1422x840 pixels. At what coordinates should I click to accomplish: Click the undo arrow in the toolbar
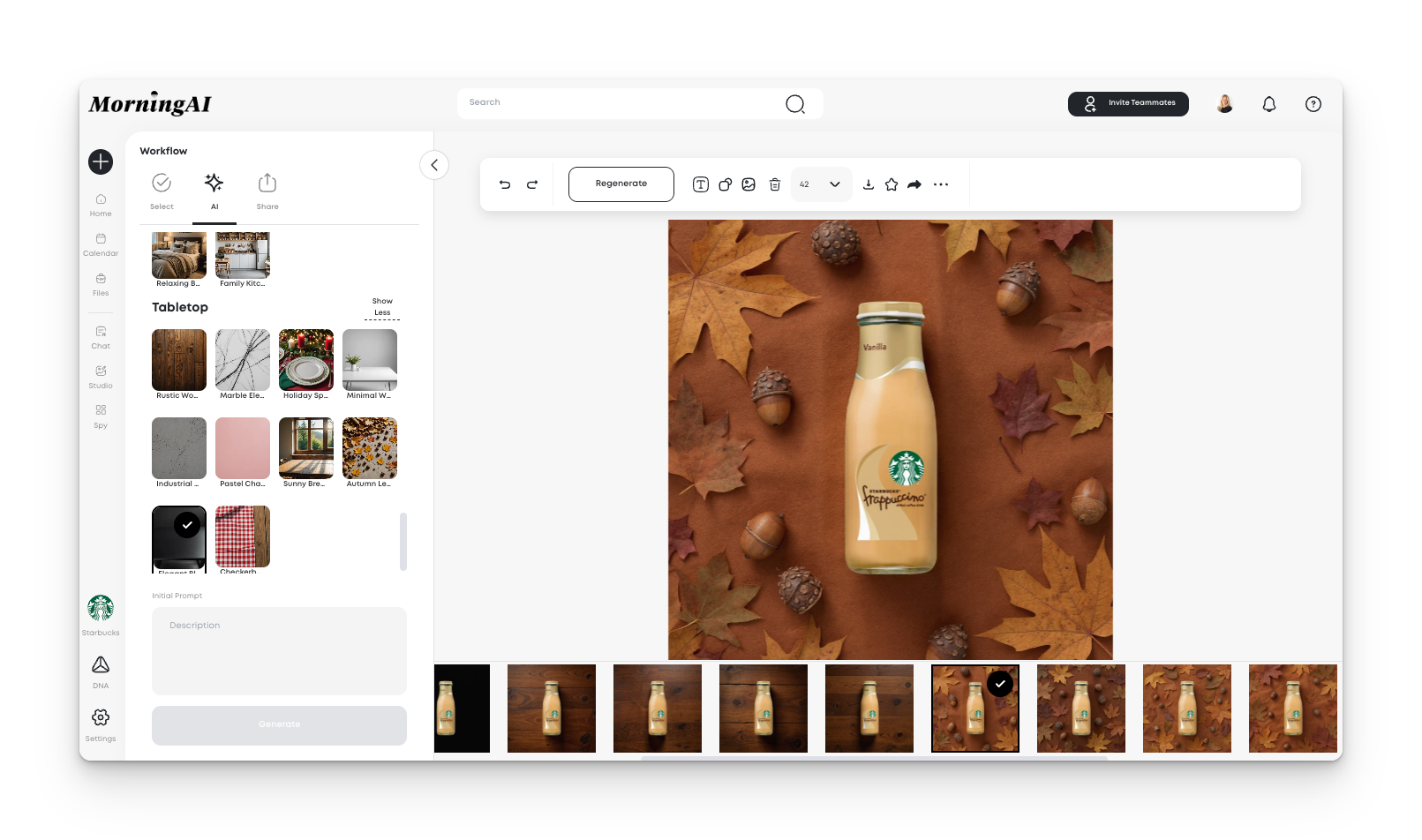[505, 184]
